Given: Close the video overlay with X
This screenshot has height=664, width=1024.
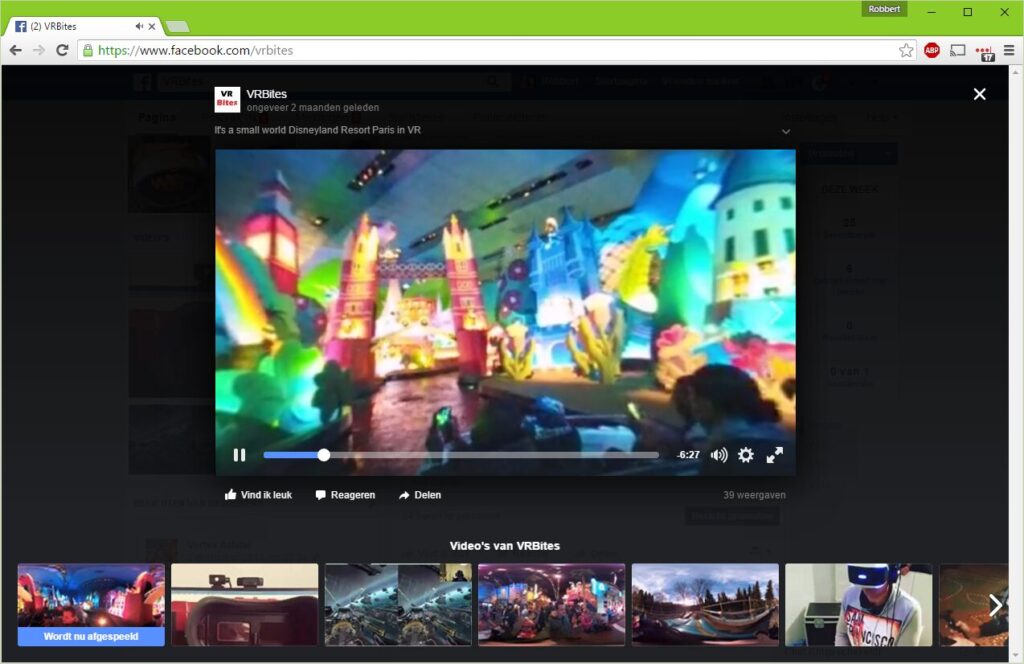Looking at the screenshot, I should pos(980,94).
